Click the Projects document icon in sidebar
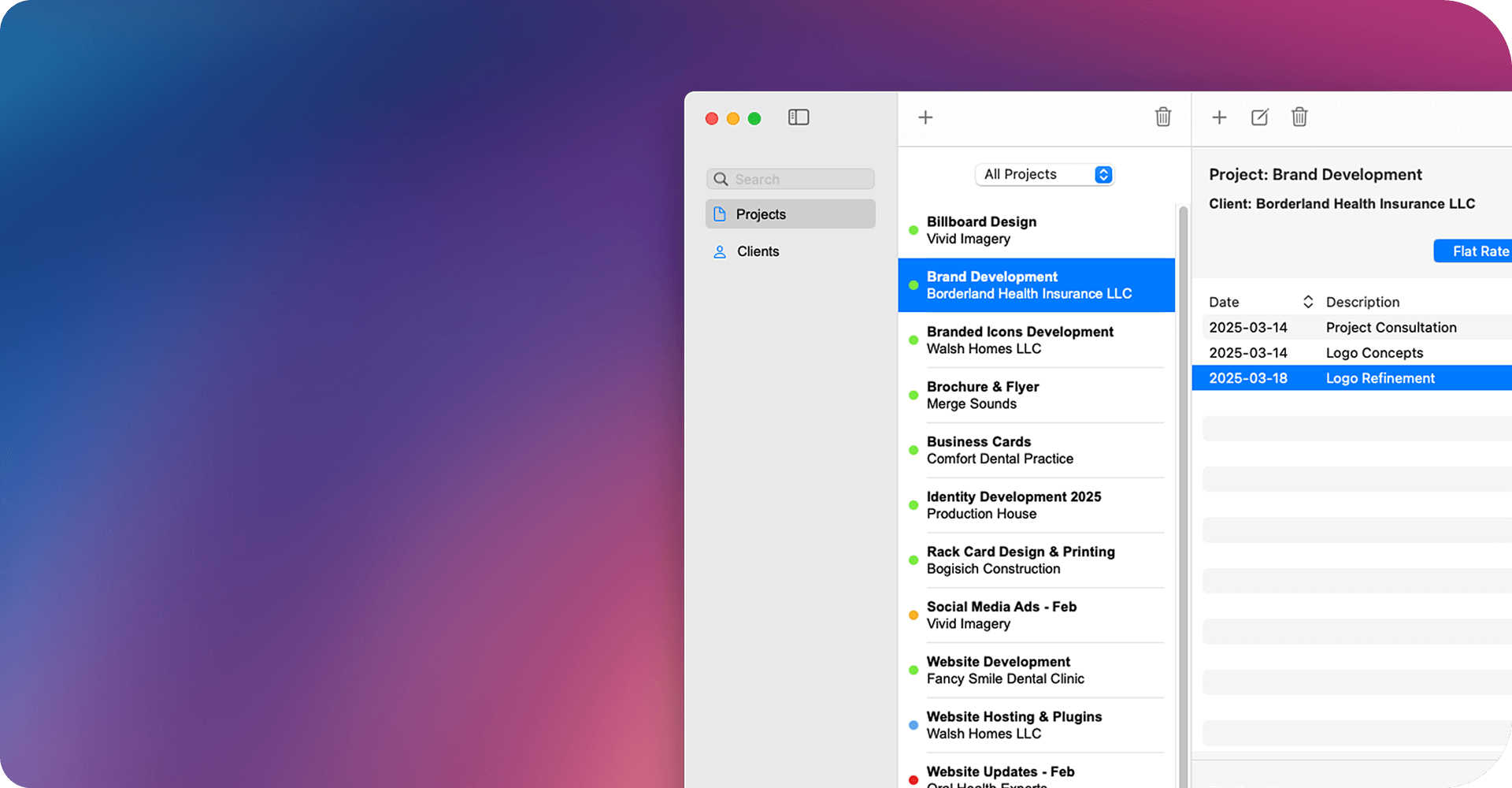The width and height of the screenshot is (1512, 788). click(x=719, y=214)
